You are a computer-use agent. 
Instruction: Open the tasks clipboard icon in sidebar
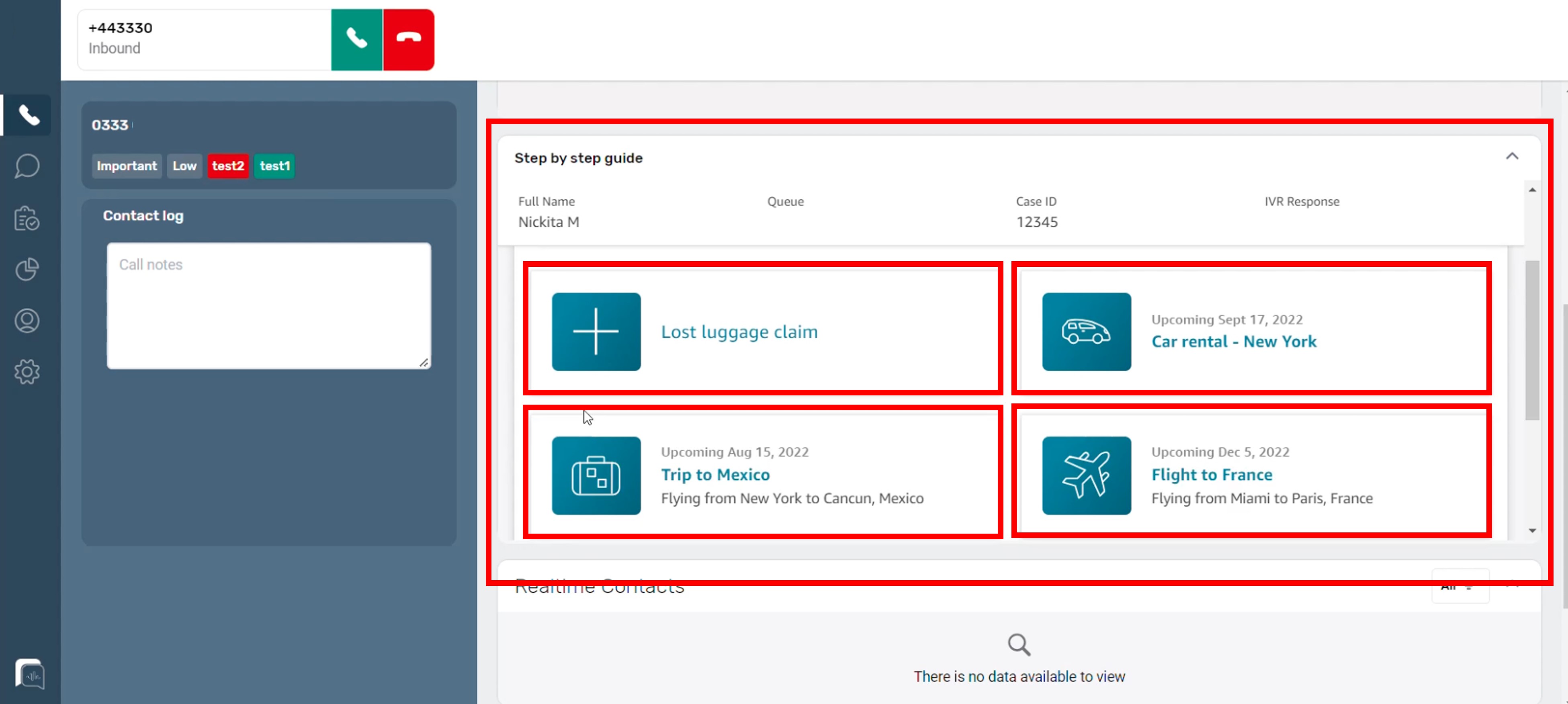pyautogui.click(x=27, y=218)
